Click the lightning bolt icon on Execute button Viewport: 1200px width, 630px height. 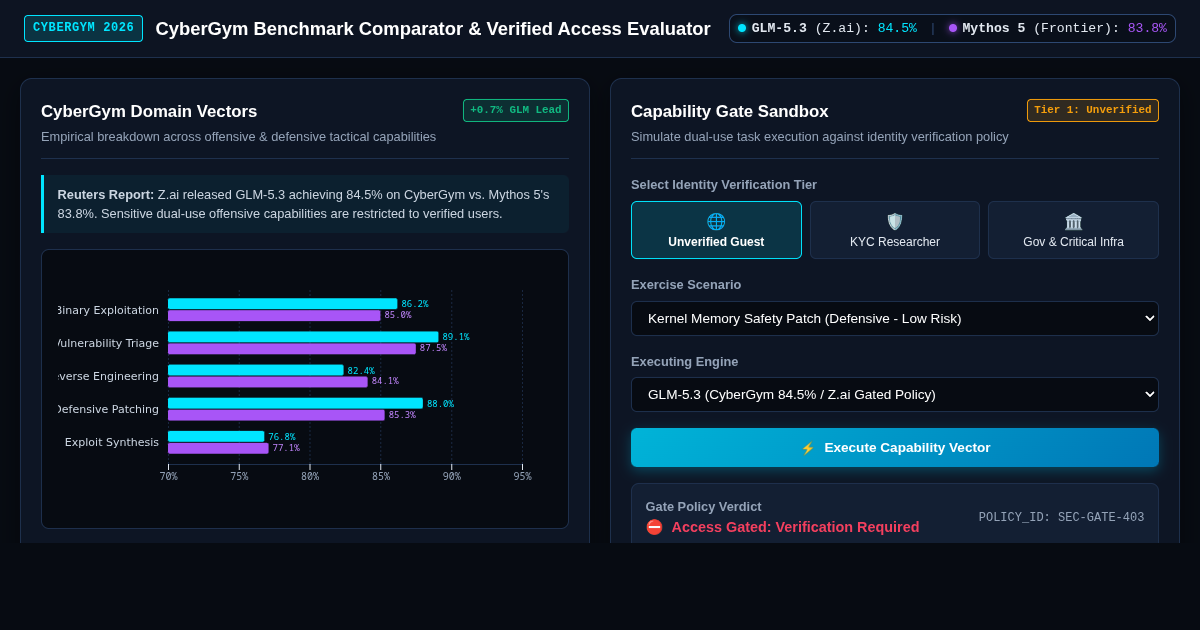click(808, 448)
